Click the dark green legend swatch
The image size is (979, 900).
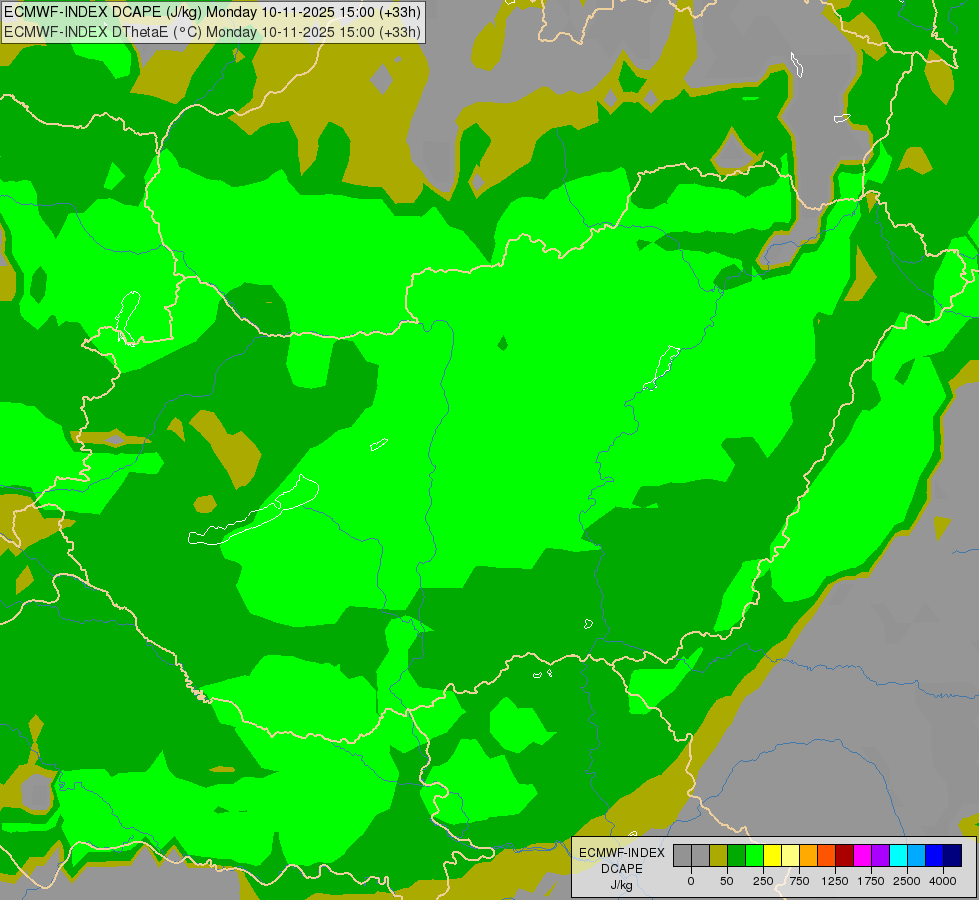[x=736, y=856]
